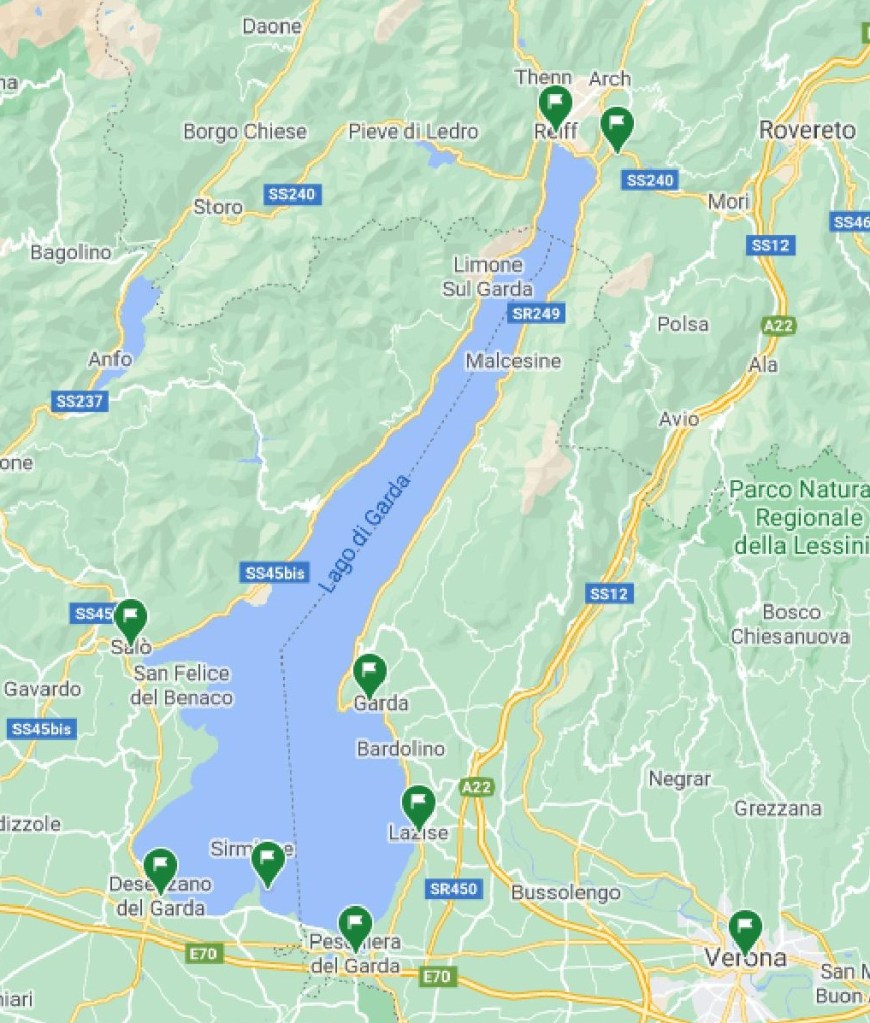This screenshot has height=1023, width=870.
Task: Click the Rovereto city label
Action: coord(807,130)
